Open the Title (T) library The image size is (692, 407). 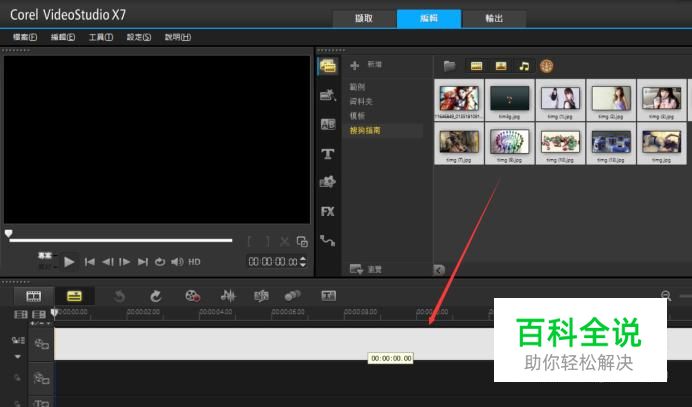pos(327,154)
